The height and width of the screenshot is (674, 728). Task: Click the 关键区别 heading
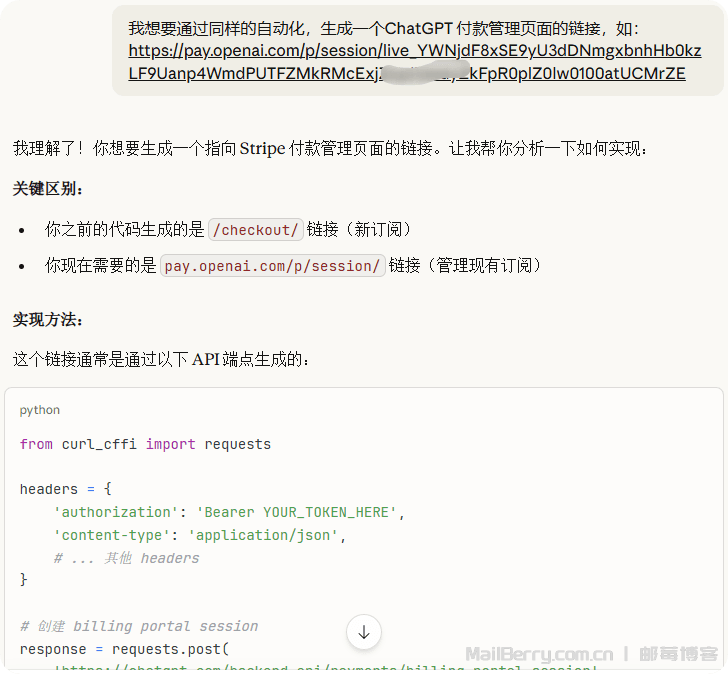pyautogui.click(x=48, y=188)
